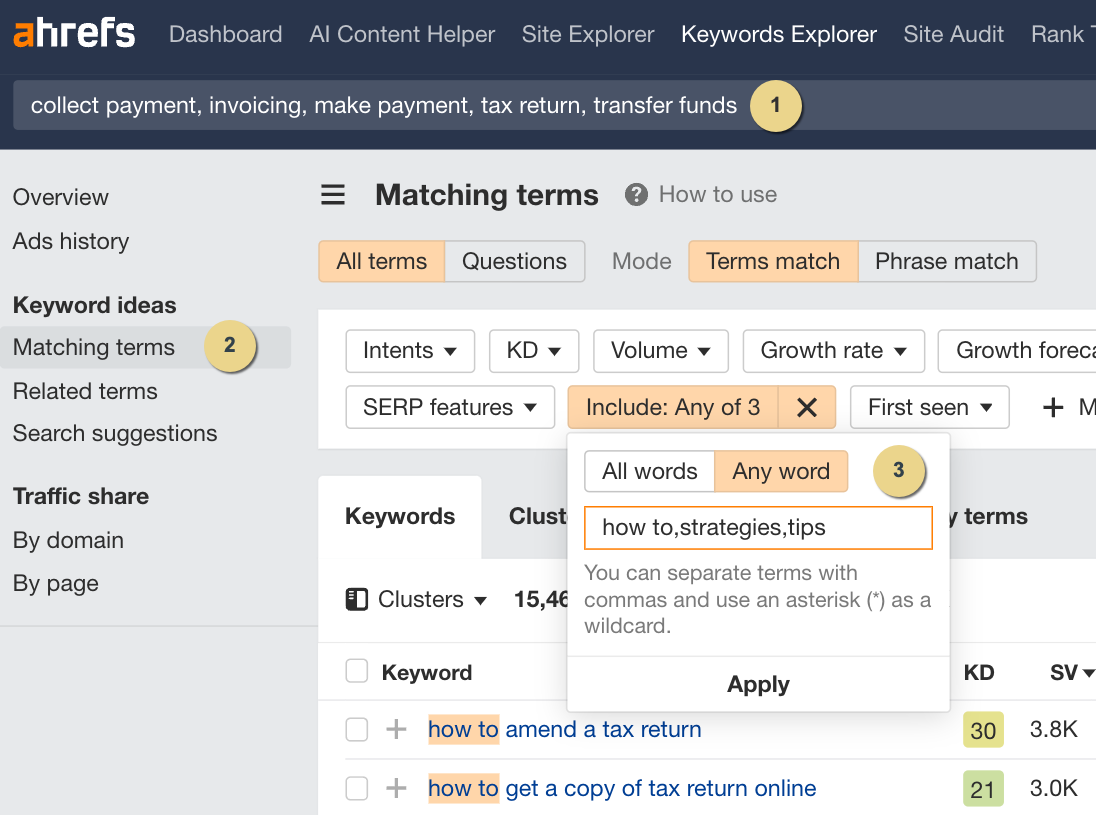Add 'how to amend a tax return' with plus
Screen dimensions: 1096x815
coord(396,729)
